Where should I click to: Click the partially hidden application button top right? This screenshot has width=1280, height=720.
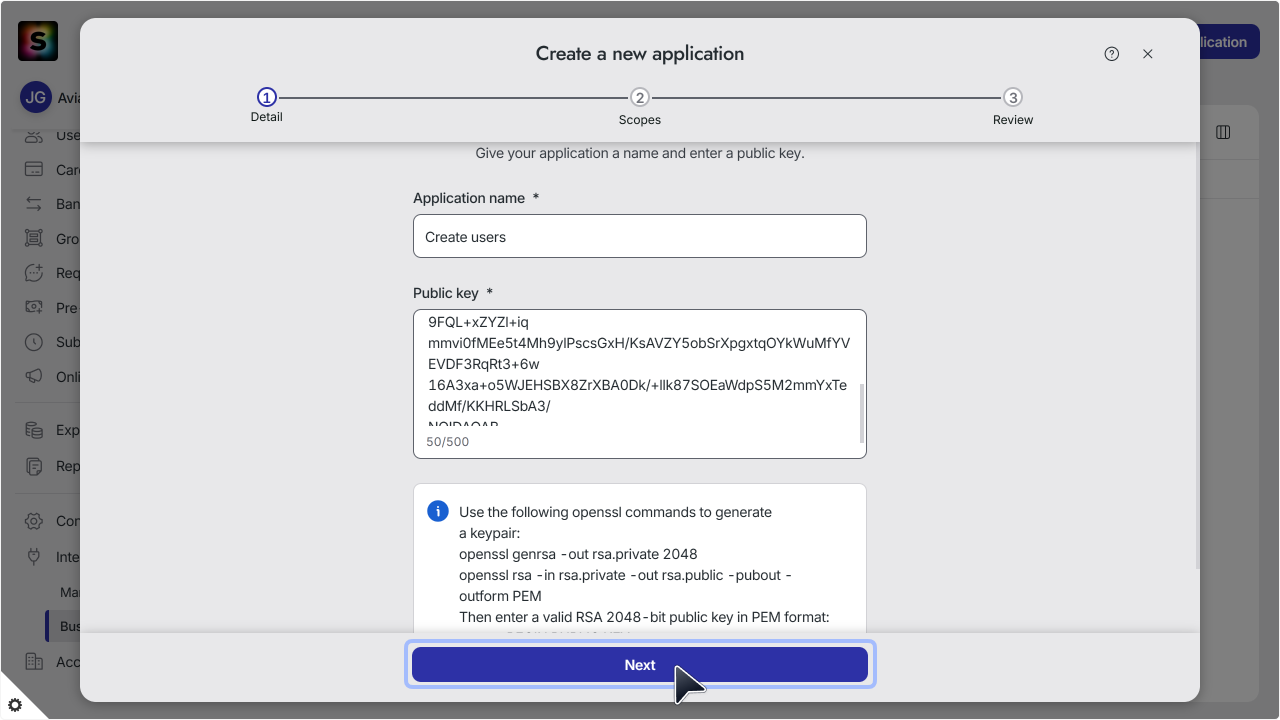coord(1229,42)
